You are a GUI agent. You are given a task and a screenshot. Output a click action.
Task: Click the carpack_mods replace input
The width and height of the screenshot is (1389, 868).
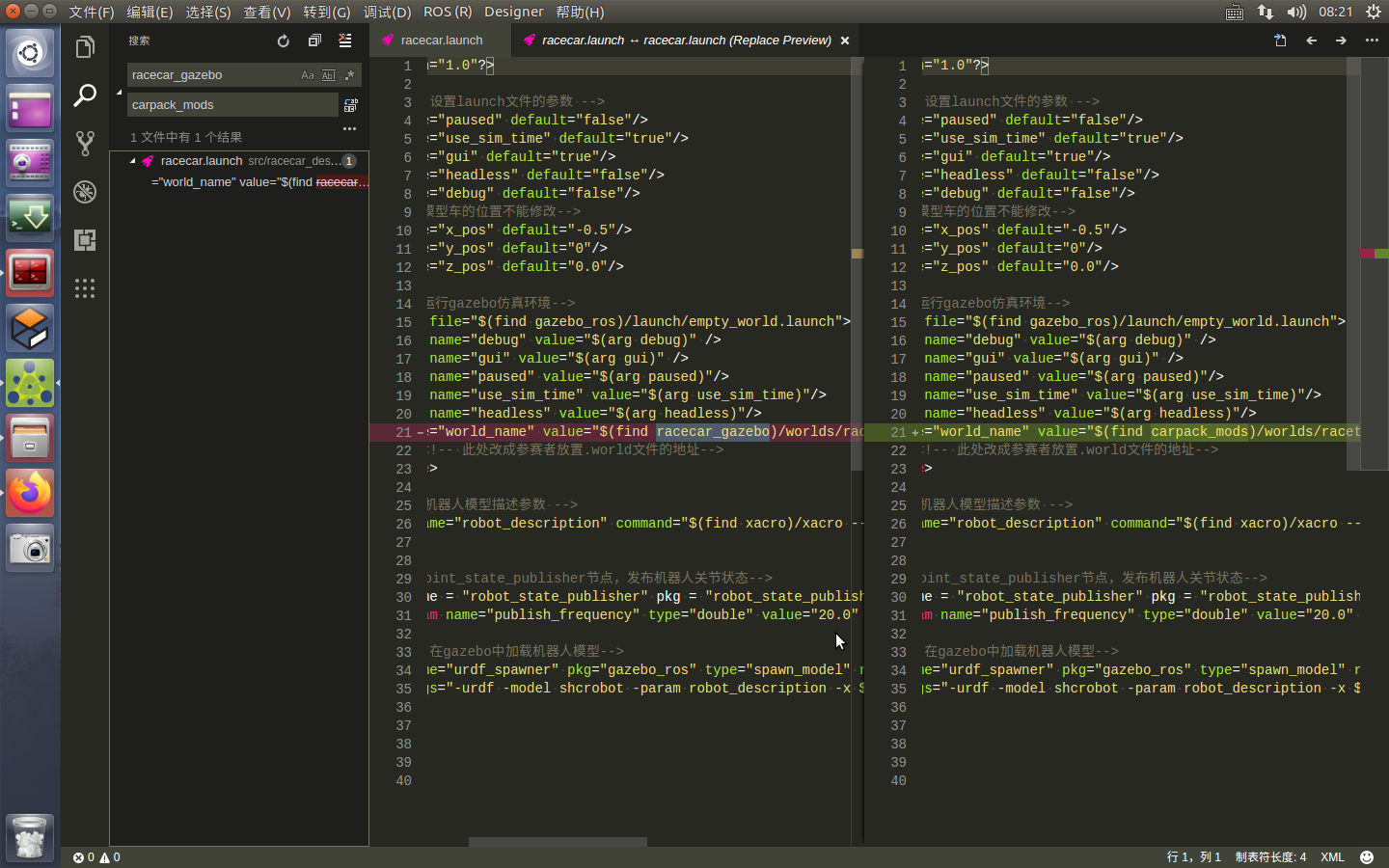(x=232, y=105)
